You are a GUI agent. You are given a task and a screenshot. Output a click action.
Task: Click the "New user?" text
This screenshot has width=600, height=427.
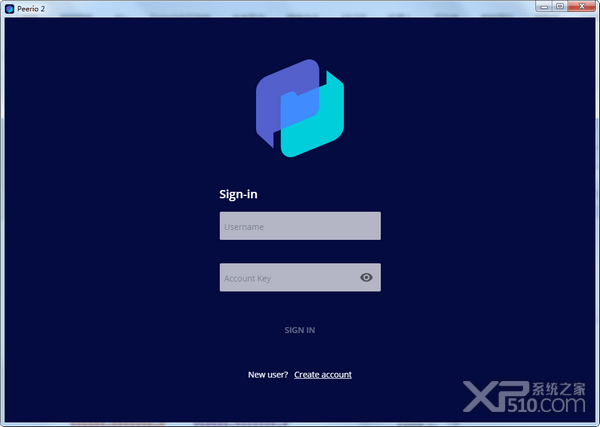click(x=268, y=375)
